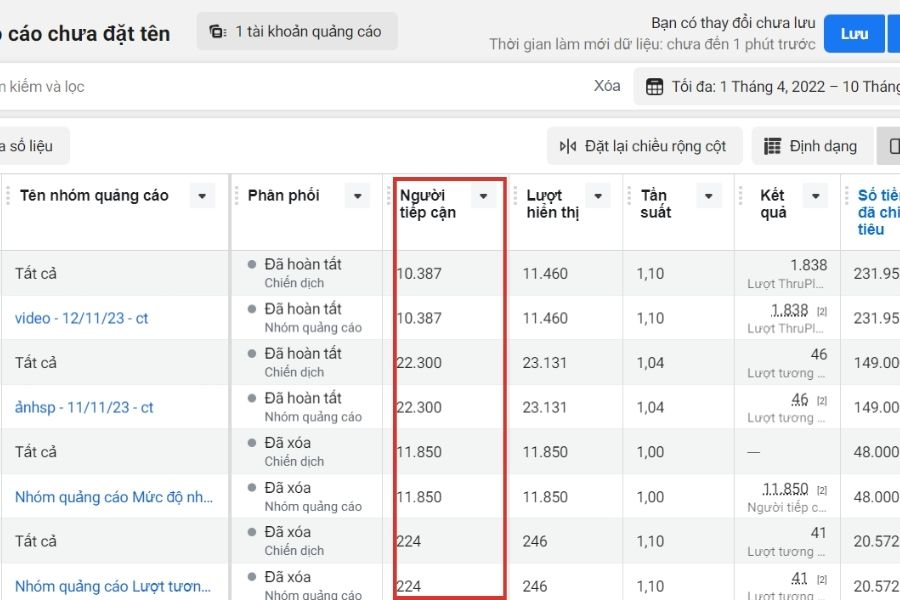Open the '1 tài khoản quảng cáo' account selector

297,31
